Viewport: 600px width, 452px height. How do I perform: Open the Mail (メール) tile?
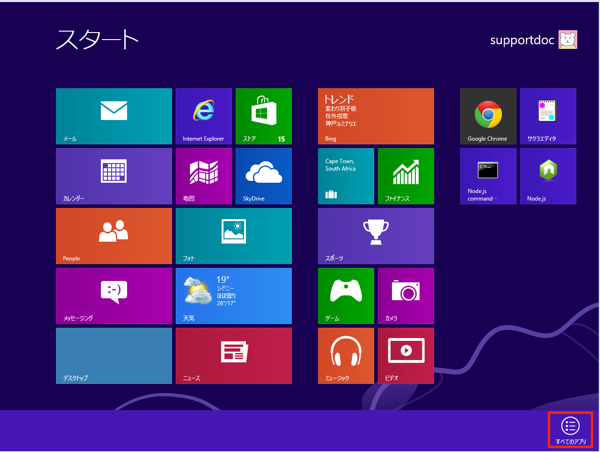[114, 116]
